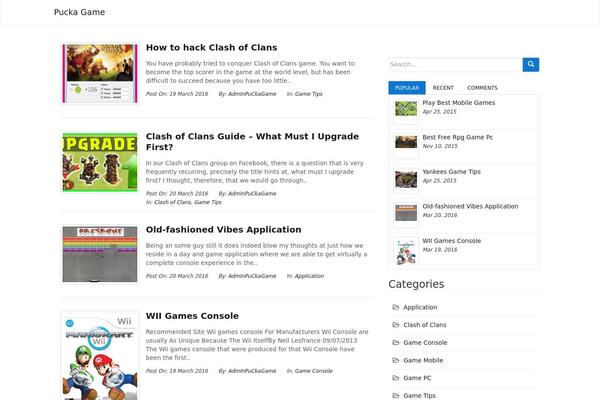Click folder icon beside Application category
This screenshot has height=400, width=600.
[x=396, y=307]
